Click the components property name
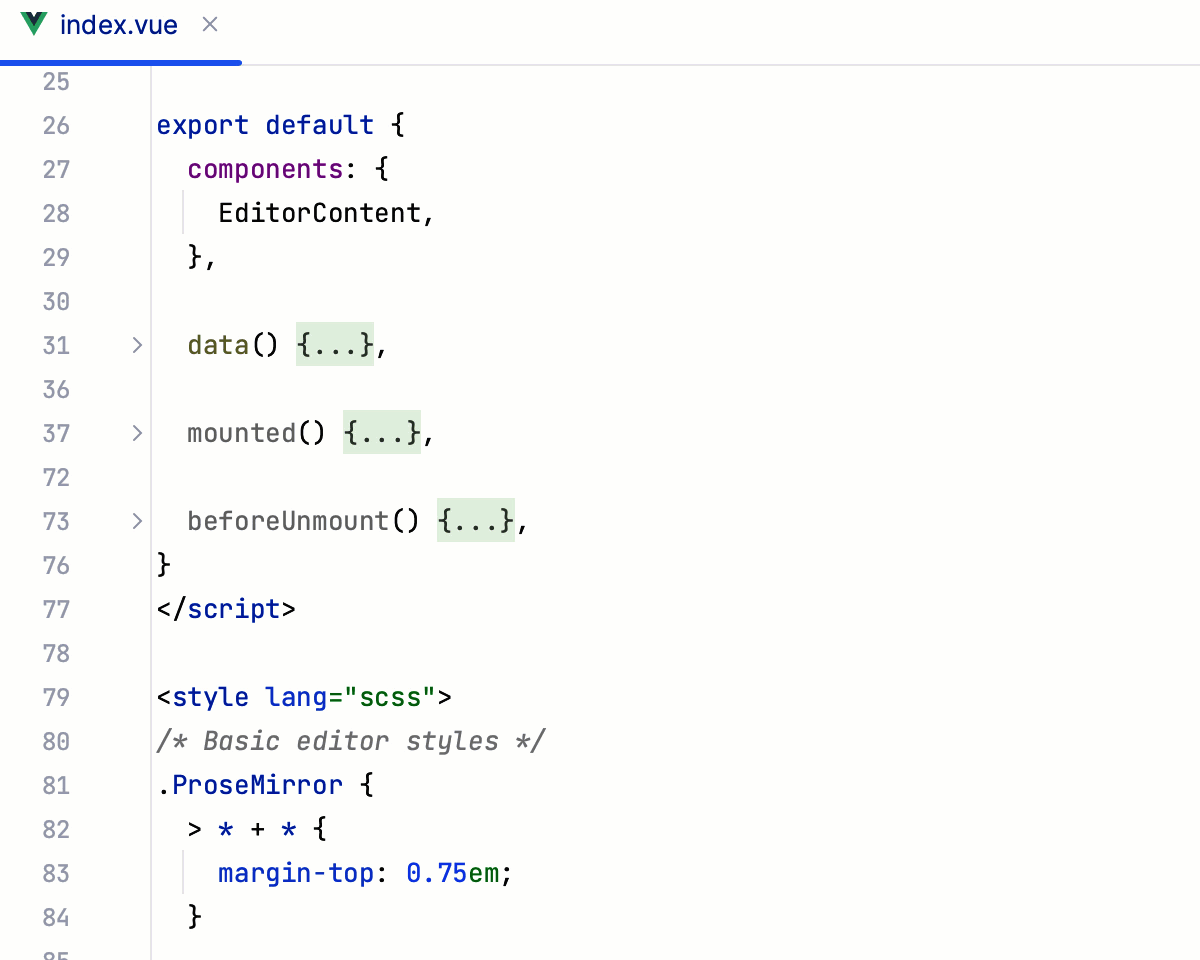This screenshot has width=1200, height=960. [x=265, y=169]
